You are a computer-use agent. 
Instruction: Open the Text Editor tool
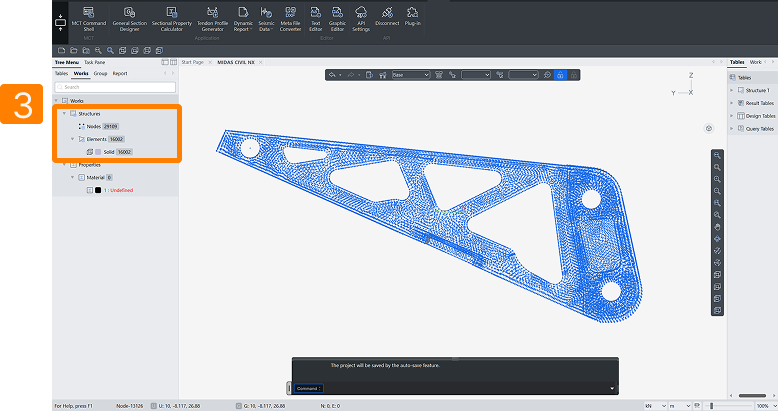[x=316, y=19]
